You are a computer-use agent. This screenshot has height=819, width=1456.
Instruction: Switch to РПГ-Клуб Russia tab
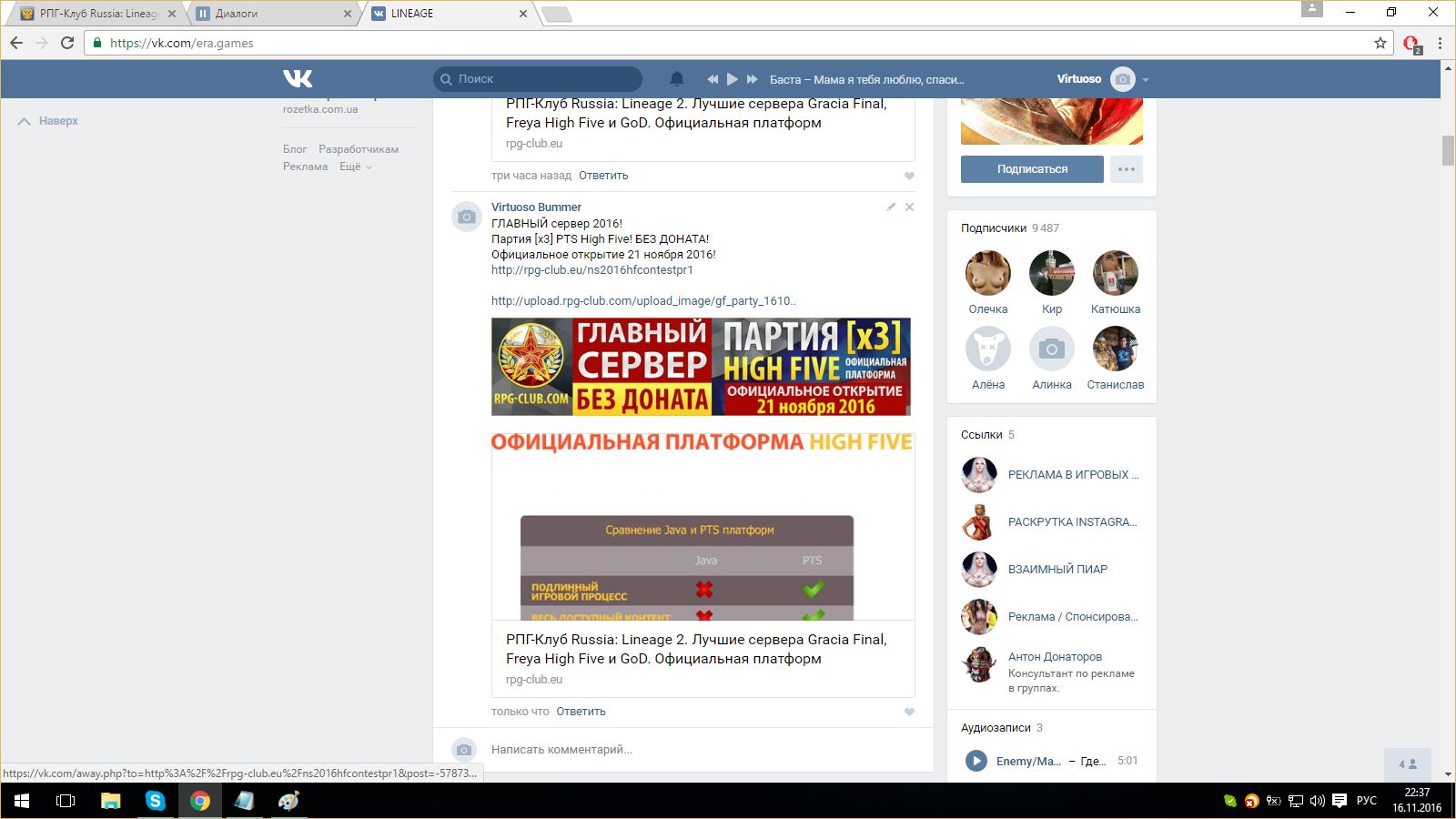tap(98, 14)
